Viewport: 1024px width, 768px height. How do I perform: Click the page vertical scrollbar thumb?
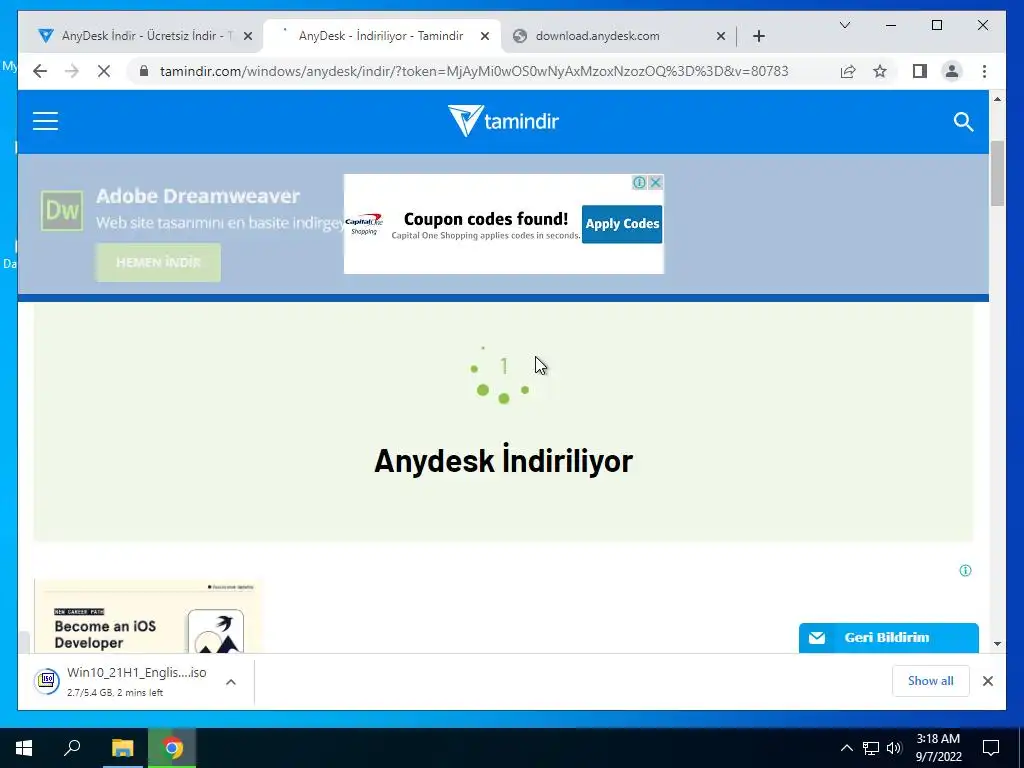pyautogui.click(x=997, y=173)
